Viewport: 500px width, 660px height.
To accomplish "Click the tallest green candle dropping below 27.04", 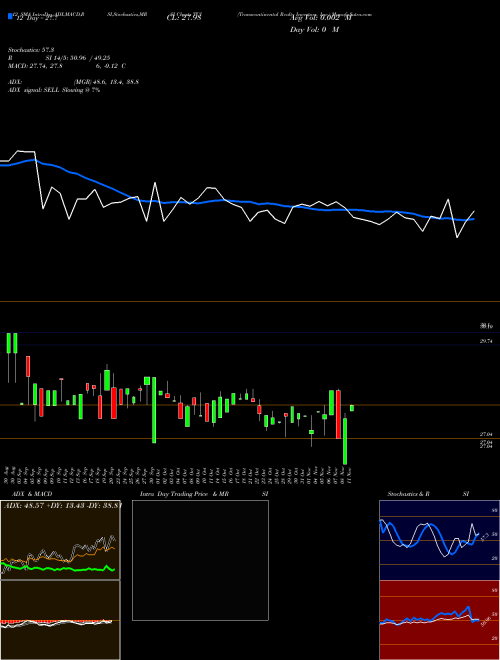I will (154, 410).
